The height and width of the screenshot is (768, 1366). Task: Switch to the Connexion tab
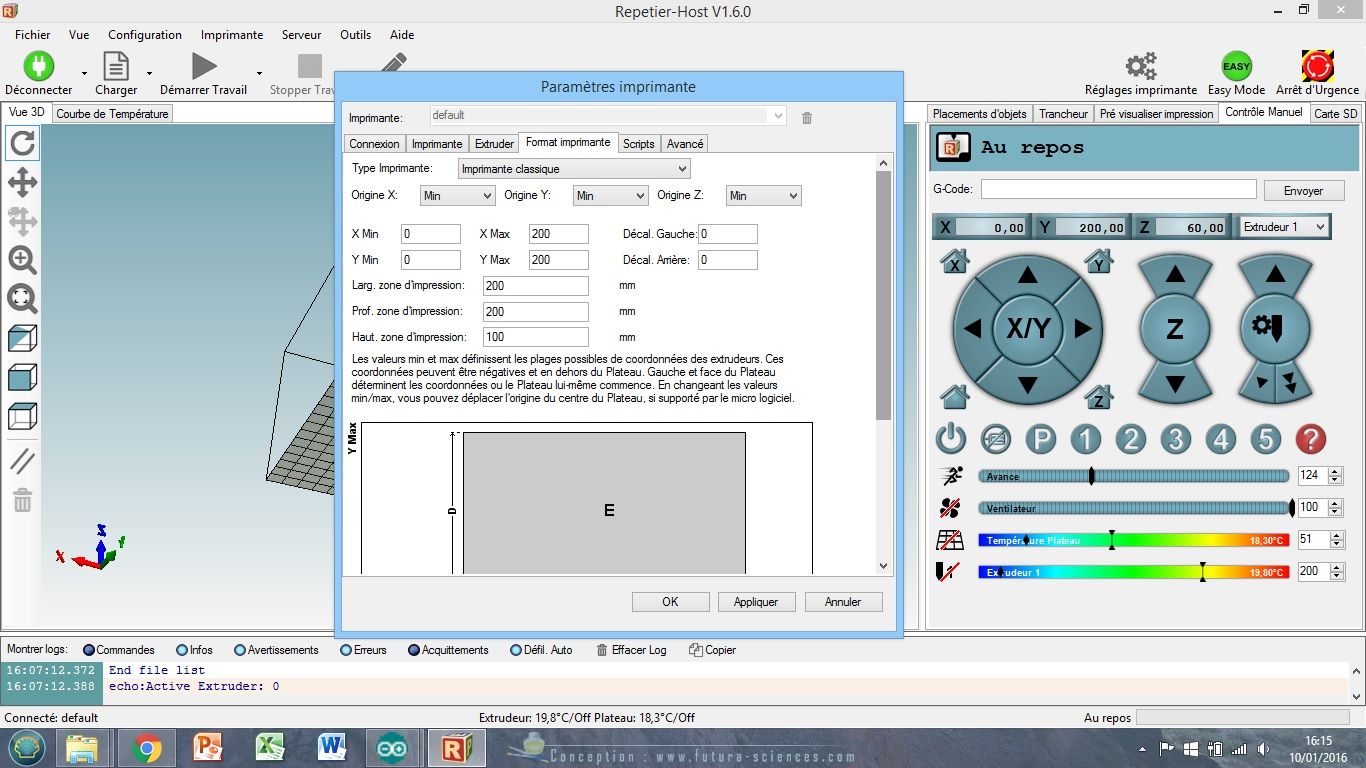click(x=374, y=144)
